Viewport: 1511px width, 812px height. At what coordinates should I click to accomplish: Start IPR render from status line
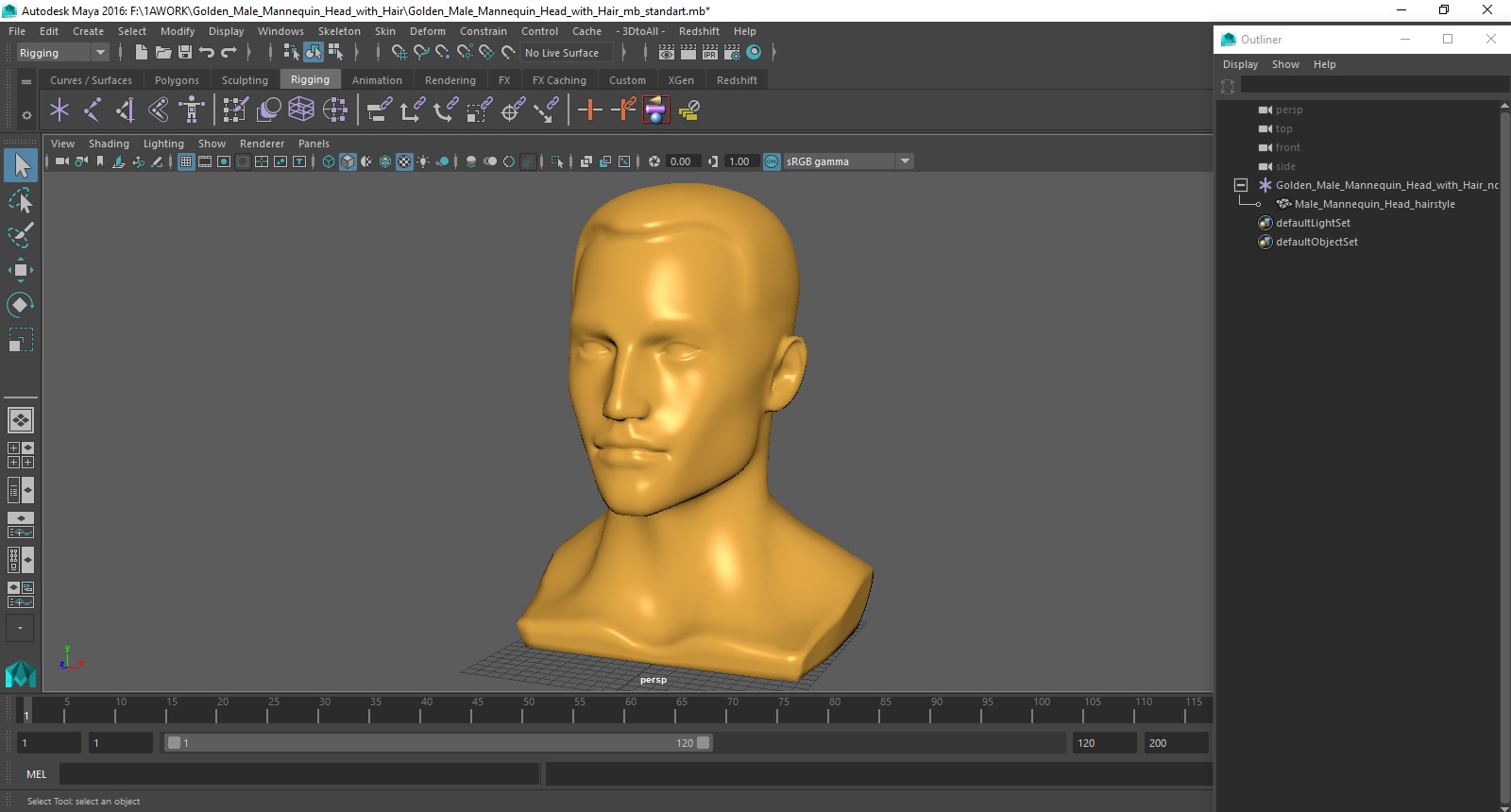(x=710, y=53)
